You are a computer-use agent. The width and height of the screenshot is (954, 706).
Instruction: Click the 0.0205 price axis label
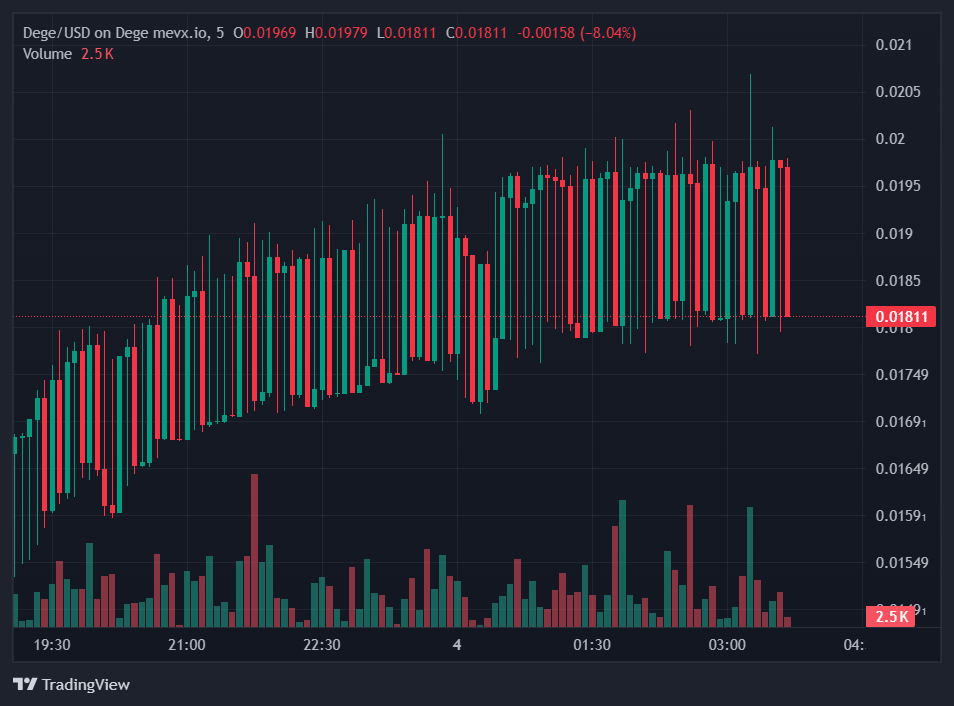pyautogui.click(x=897, y=92)
